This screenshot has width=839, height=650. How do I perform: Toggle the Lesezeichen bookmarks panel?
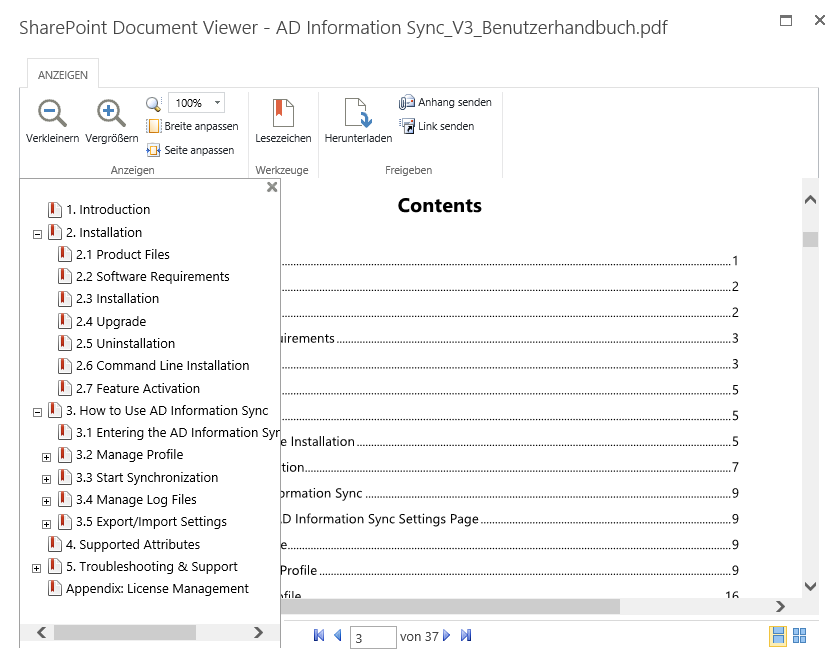tap(283, 121)
